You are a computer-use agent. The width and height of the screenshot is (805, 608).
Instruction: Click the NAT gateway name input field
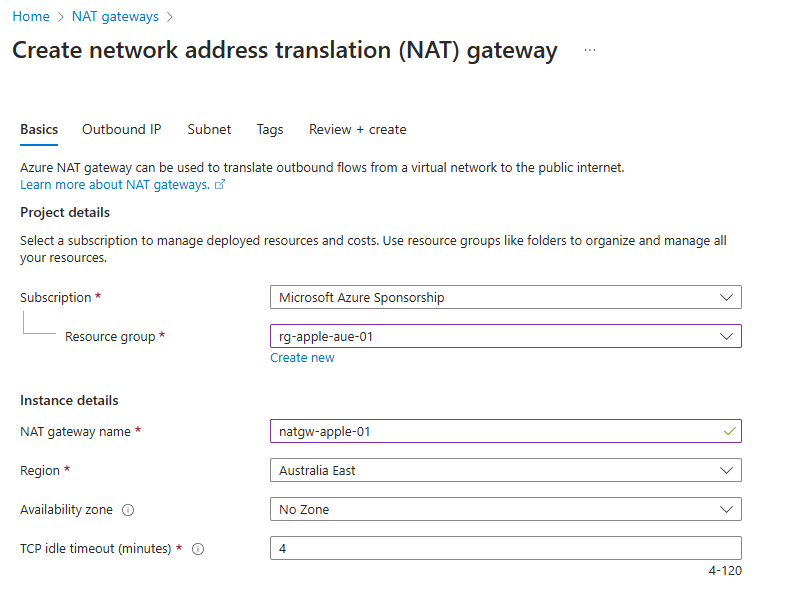click(x=495, y=431)
